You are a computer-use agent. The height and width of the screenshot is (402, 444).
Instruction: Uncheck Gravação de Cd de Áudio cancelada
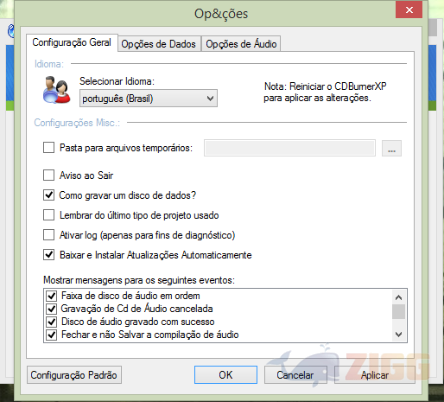click(51, 309)
